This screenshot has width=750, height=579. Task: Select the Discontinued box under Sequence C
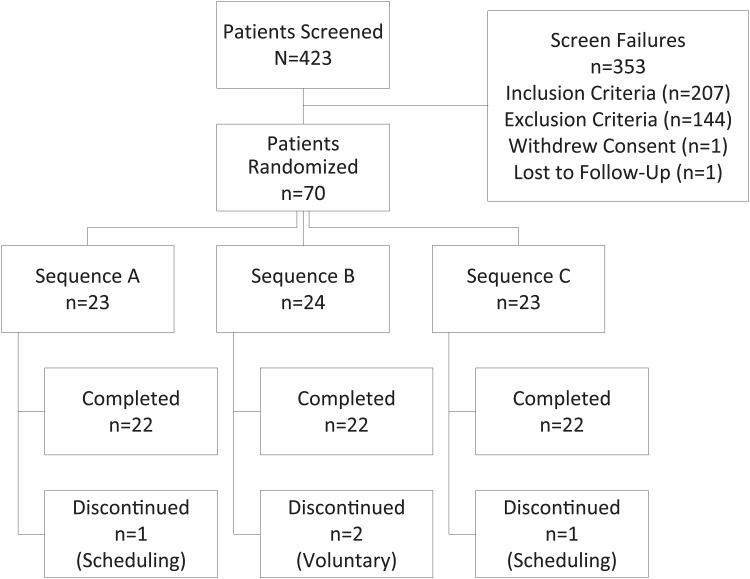click(562, 534)
